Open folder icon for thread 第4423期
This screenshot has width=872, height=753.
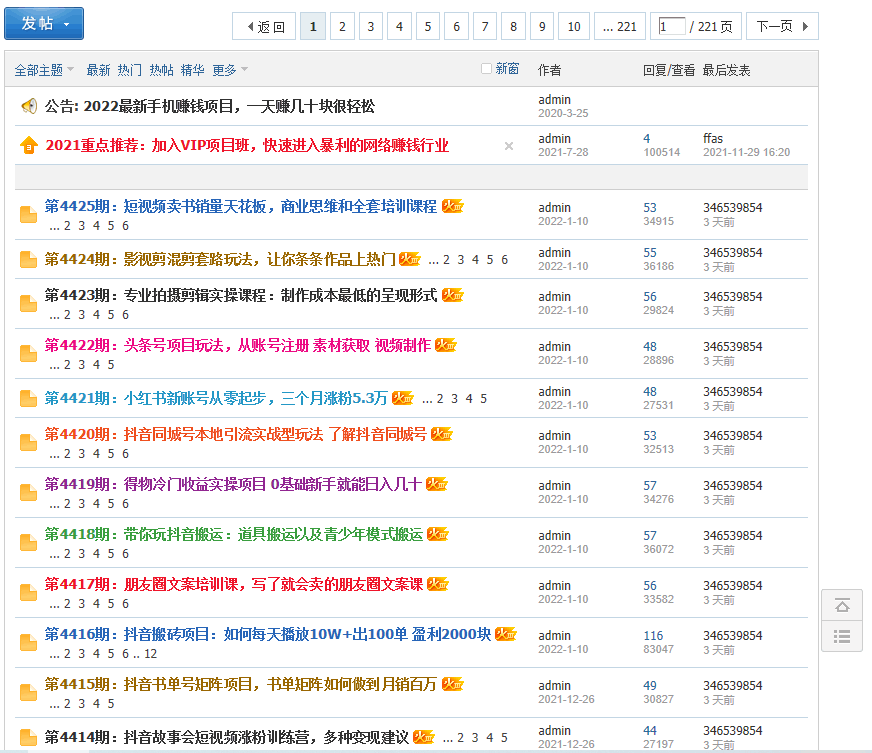point(28,304)
